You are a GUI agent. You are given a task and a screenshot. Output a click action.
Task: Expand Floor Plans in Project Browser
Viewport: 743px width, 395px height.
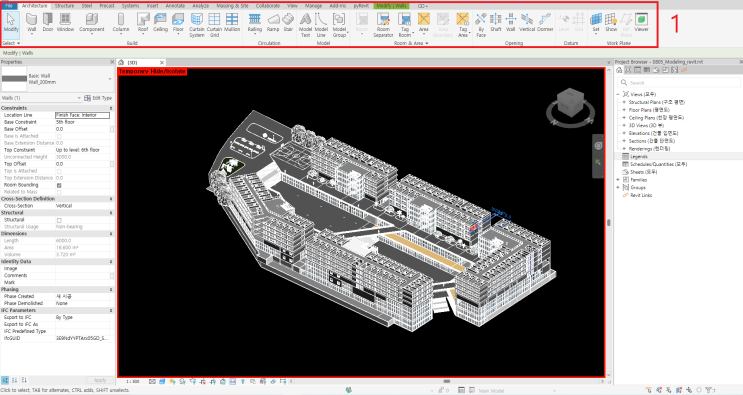point(624,110)
